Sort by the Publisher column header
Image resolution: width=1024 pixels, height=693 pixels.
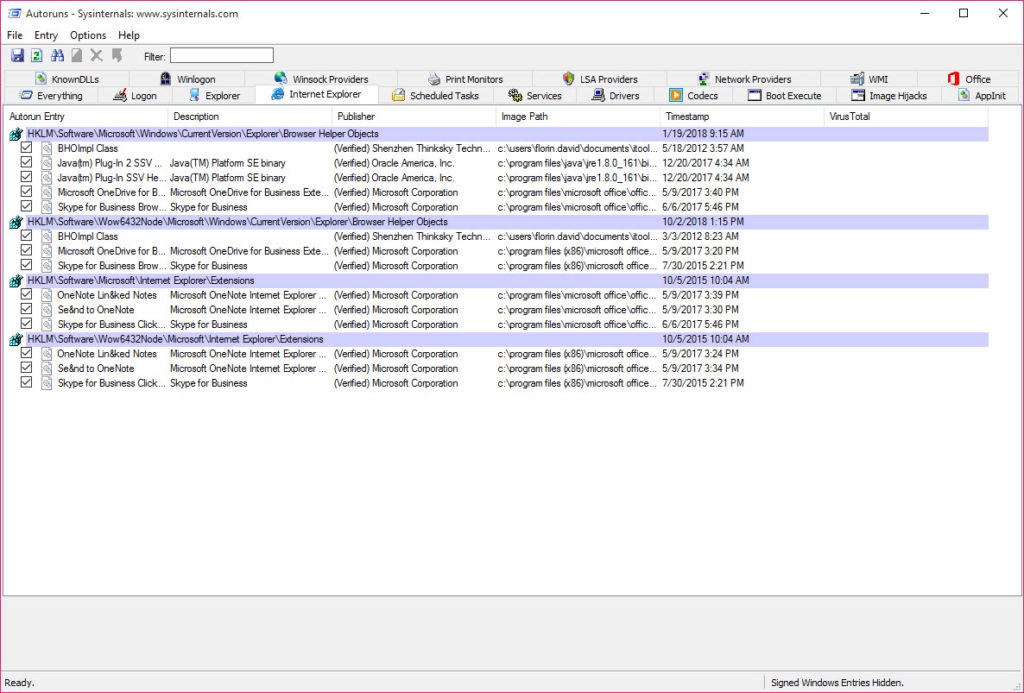pyautogui.click(x=414, y=116)
